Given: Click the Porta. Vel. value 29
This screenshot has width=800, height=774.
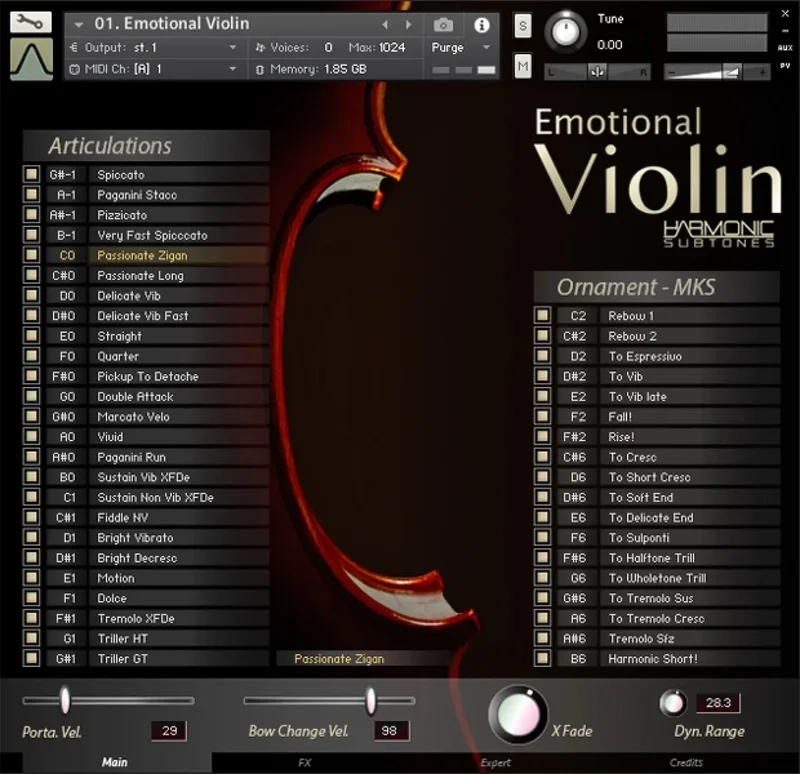Looking at the screenshot, I should (169, 731).
